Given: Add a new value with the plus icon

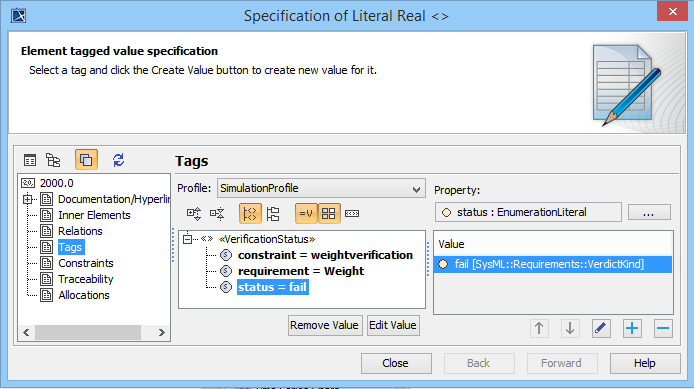Looking at the screenshot, I should click(x=632, y=328).
